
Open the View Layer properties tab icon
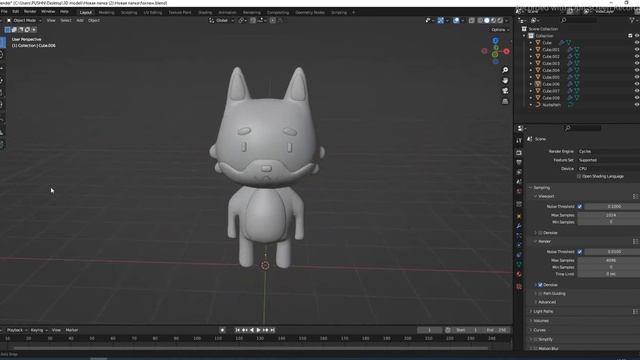tap(519, 172)
